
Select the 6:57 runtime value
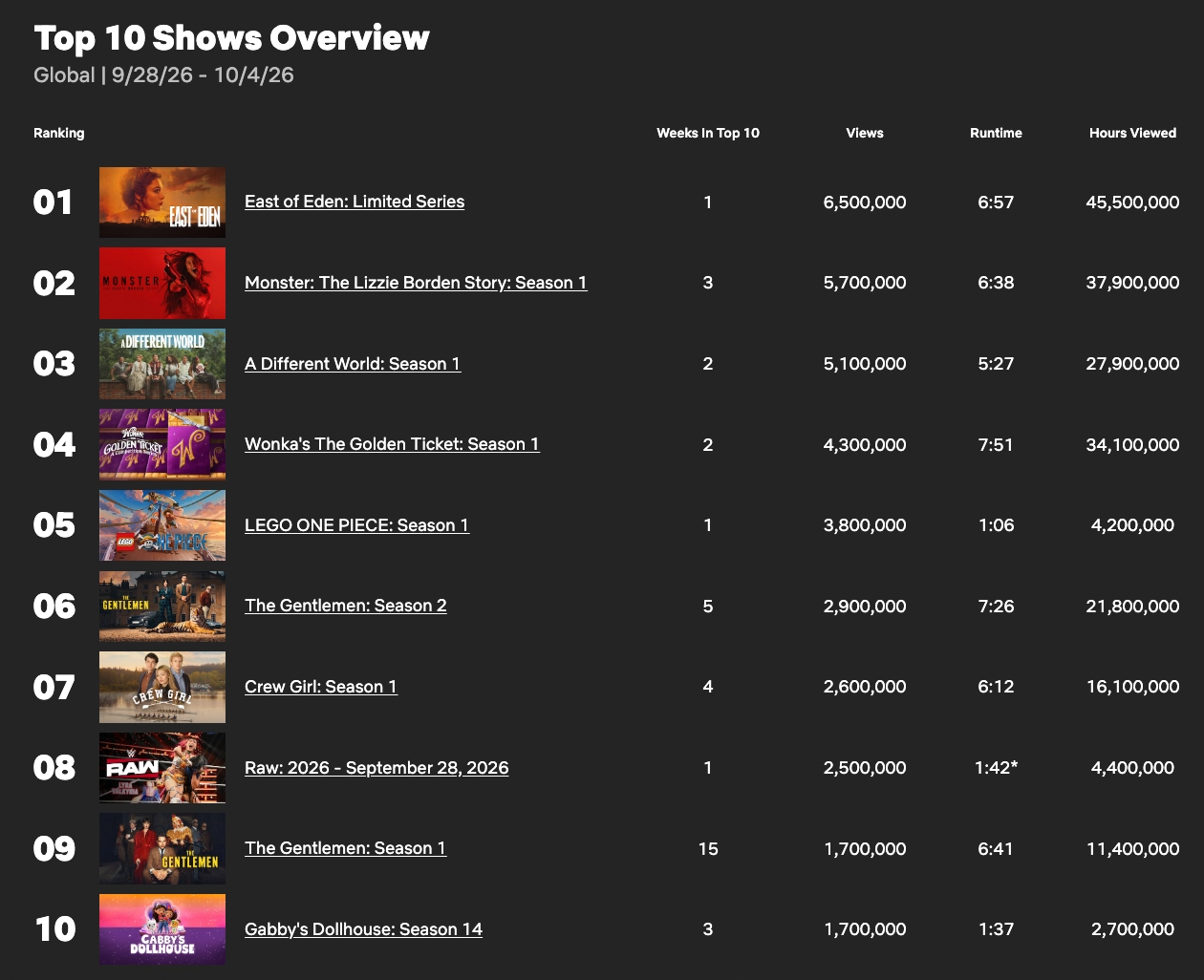(996, 202)
